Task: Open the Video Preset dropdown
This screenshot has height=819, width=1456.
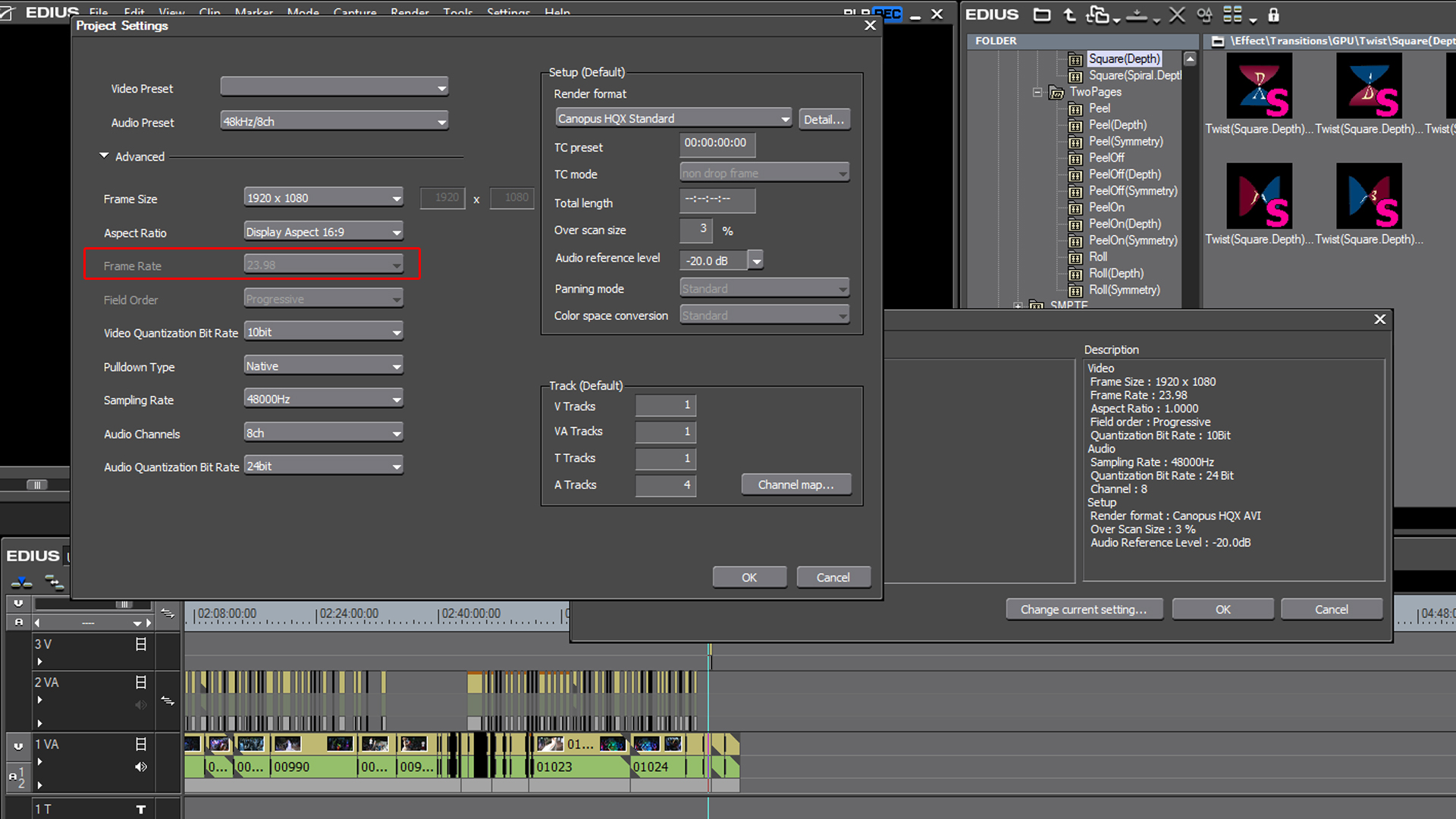Action: [x=334, y=87]
